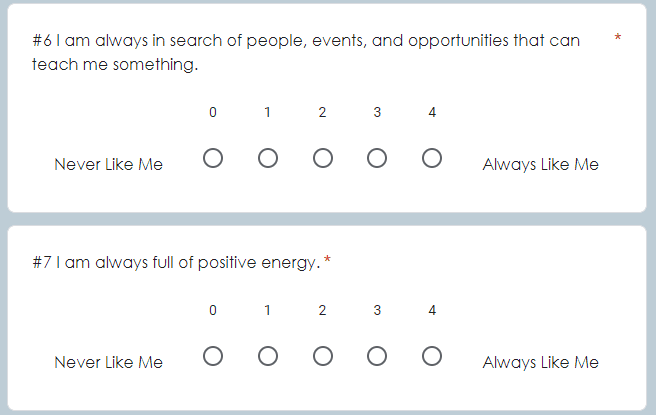Click 'Always Like Me' label in question #7
The width and height of the screenshot is (656, 415).
coord(541,362)
